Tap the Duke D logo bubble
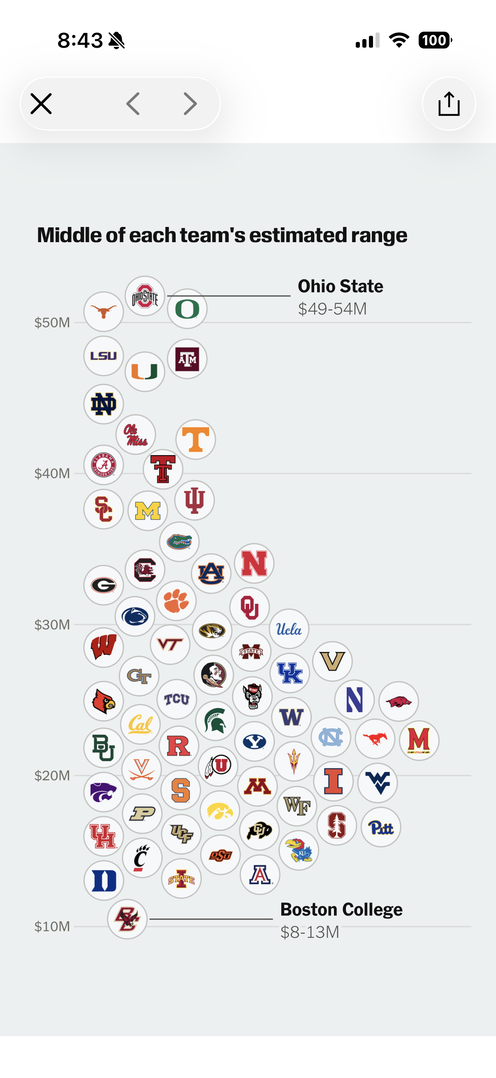Screen dimensions: 496x1078 coord(104,881)
